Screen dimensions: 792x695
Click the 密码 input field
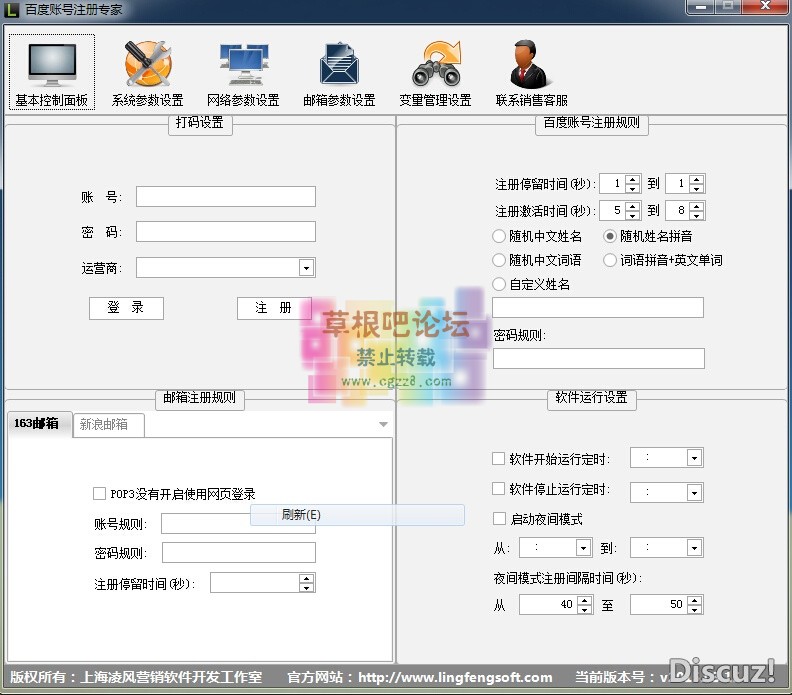[x=226, y=231]
